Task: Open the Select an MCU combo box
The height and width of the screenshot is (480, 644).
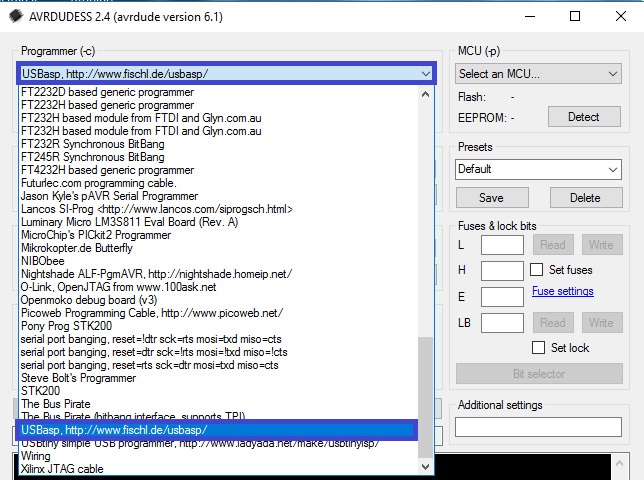Action: point(538,74)
